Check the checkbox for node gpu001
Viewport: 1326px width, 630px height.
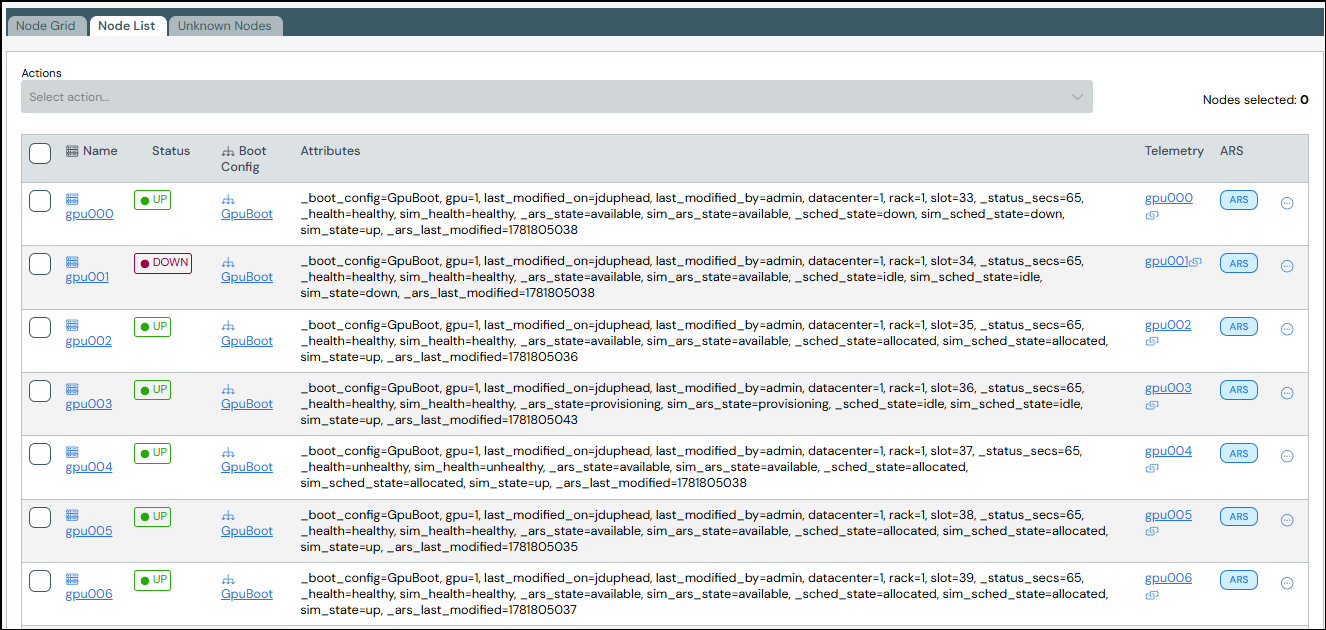(x=40, y=264)
